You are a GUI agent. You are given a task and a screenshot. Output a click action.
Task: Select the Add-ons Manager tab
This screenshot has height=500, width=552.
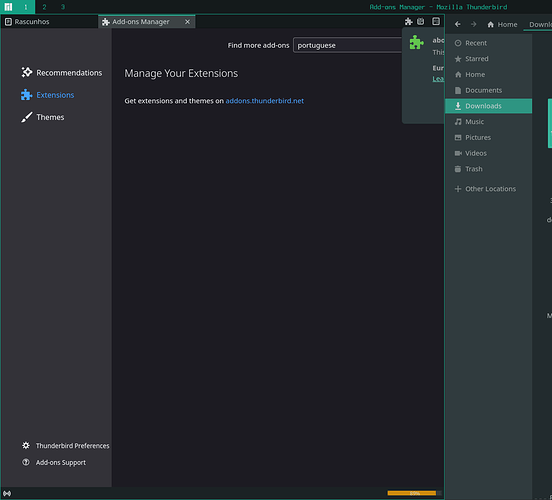pyautogui.click(x=146, y=21)
